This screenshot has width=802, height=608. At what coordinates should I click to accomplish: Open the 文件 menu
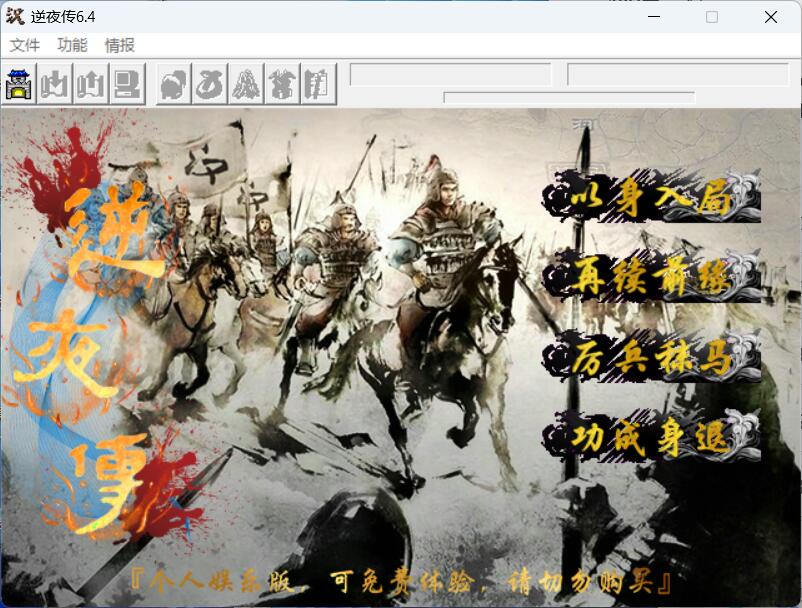click(24, 45)
